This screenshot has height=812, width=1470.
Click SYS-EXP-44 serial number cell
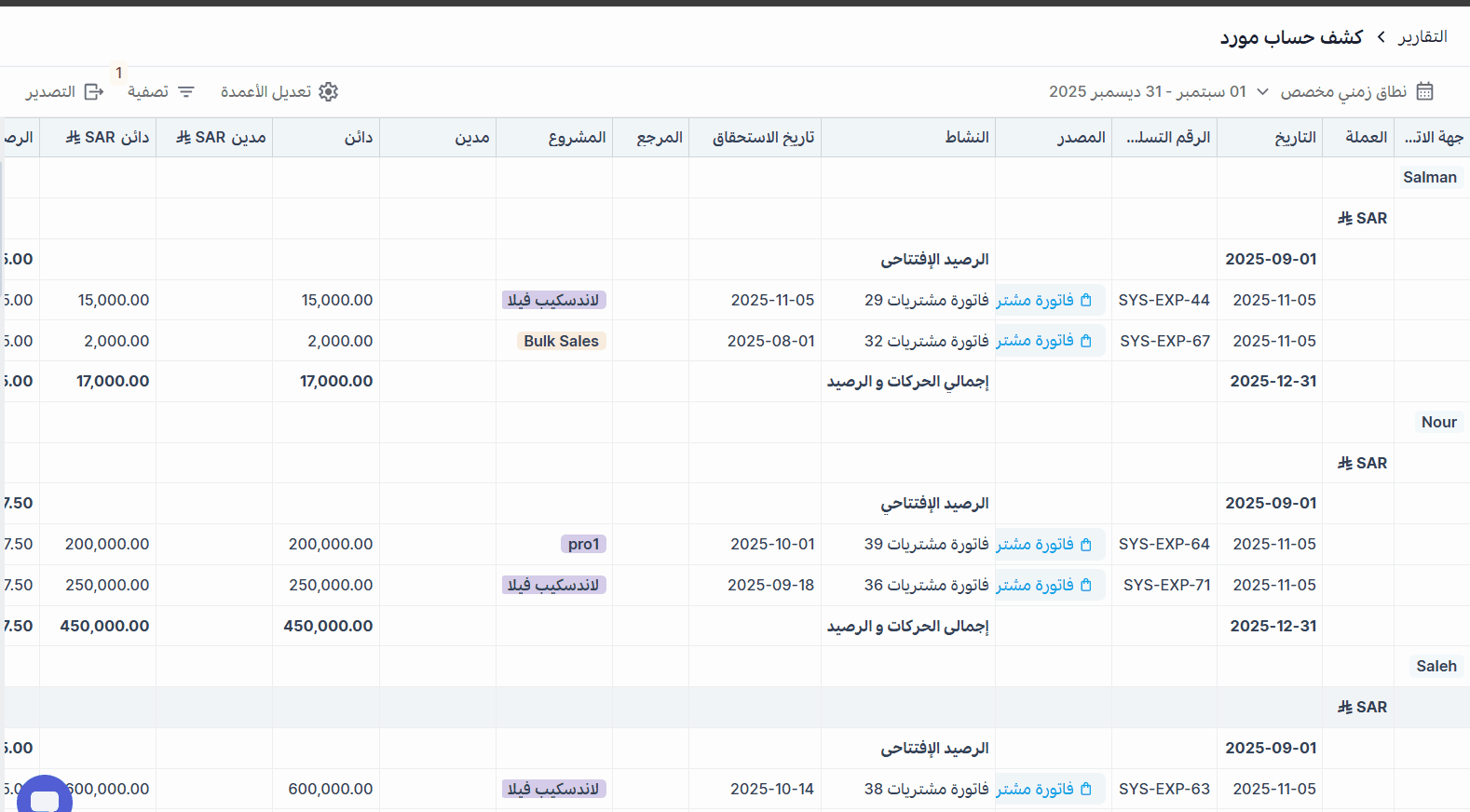[1164, 300]
